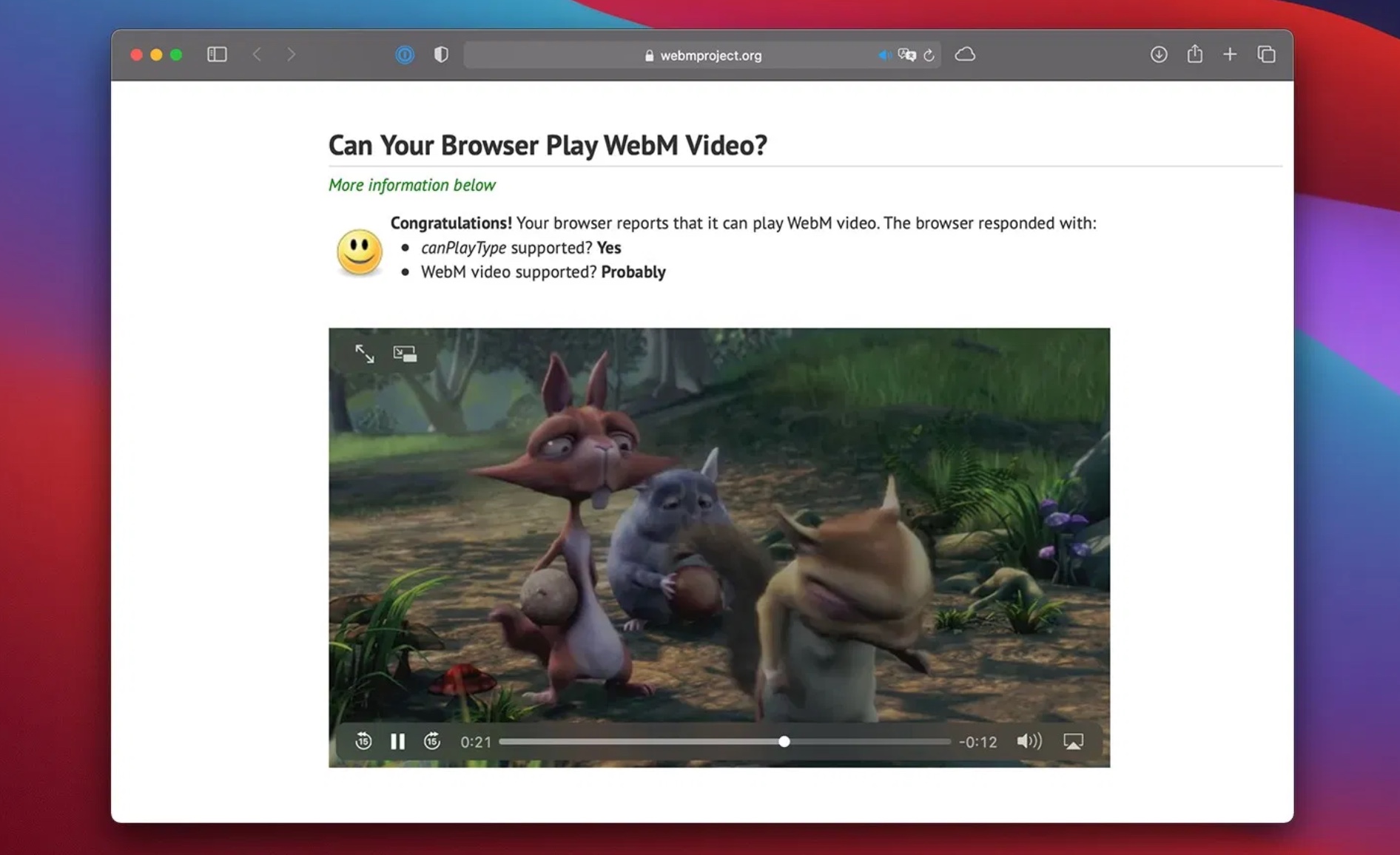This screenshot has height=855, width=1400.
Task: Mute tab audio in address bar
Action: [884, 55]
